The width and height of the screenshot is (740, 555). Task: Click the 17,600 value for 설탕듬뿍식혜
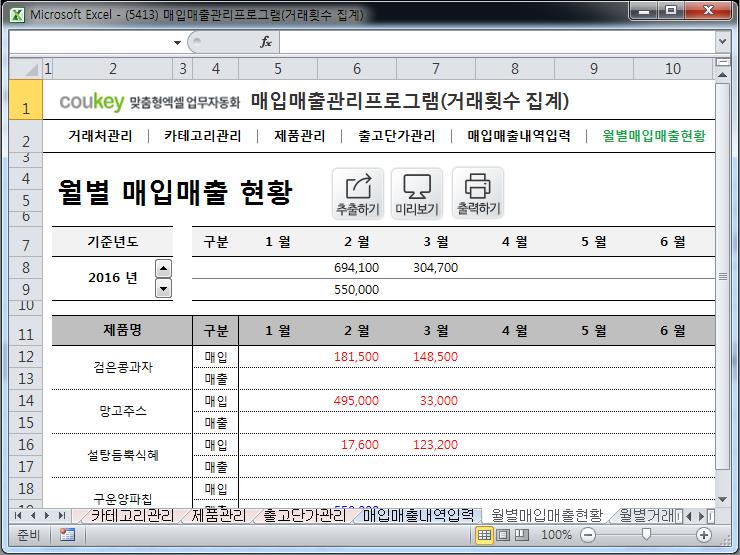point(360,444)
